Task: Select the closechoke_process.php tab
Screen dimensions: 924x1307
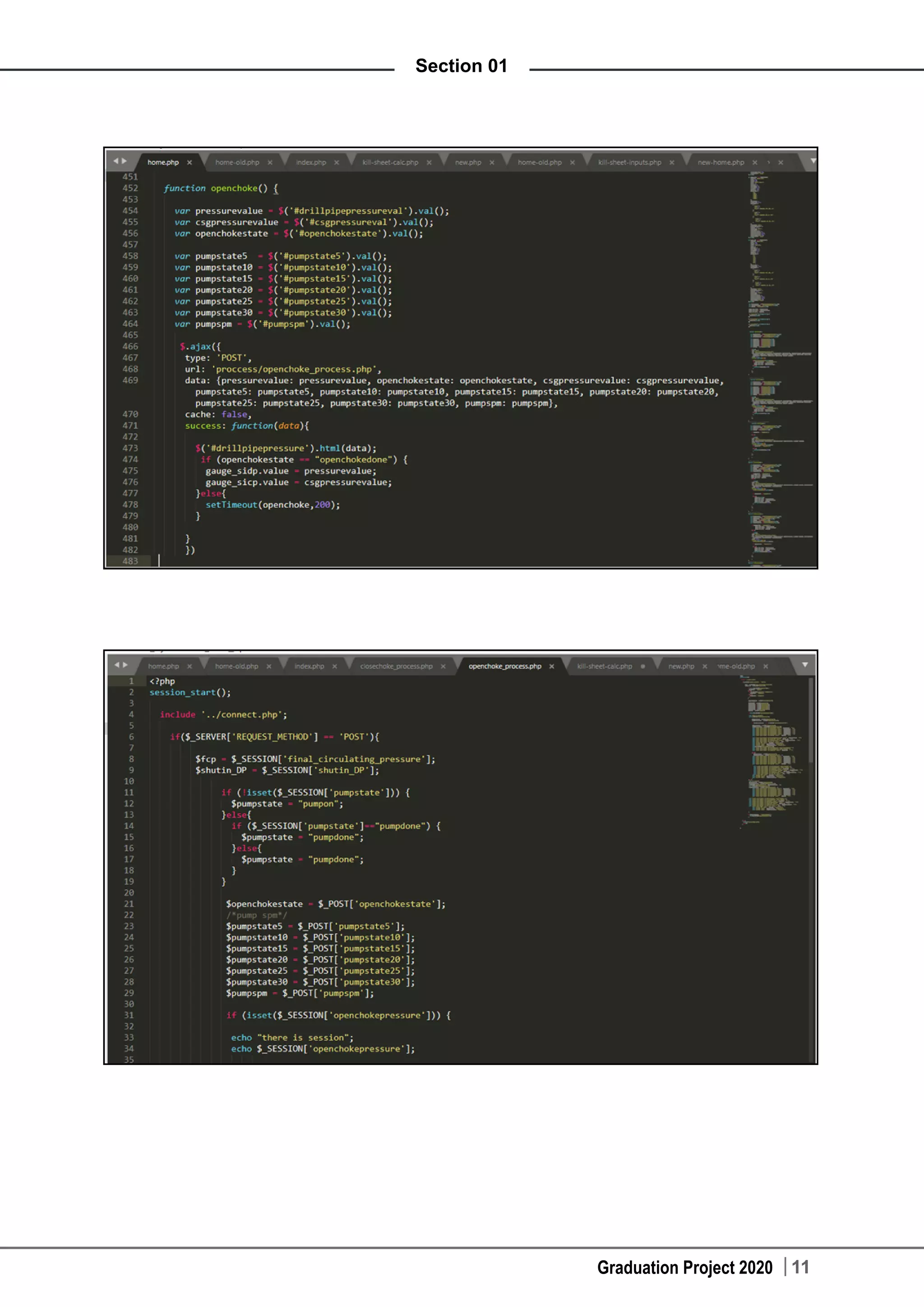Action: click(x=396, y=666)
